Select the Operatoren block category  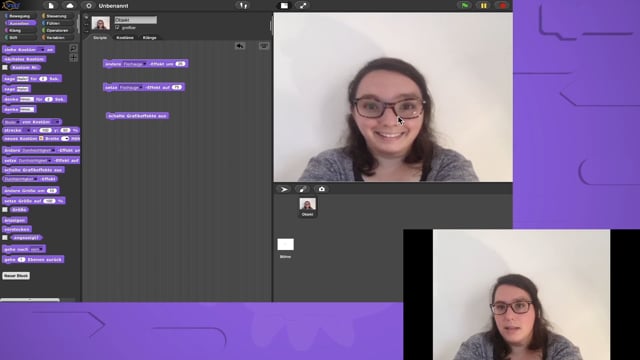[x=57, y=30]
